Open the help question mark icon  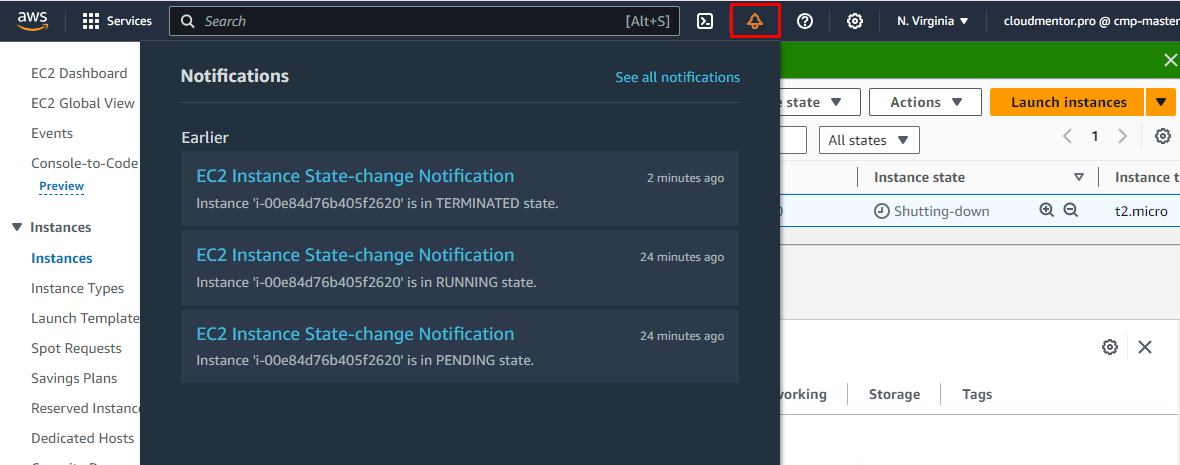[x=804, y=21]
